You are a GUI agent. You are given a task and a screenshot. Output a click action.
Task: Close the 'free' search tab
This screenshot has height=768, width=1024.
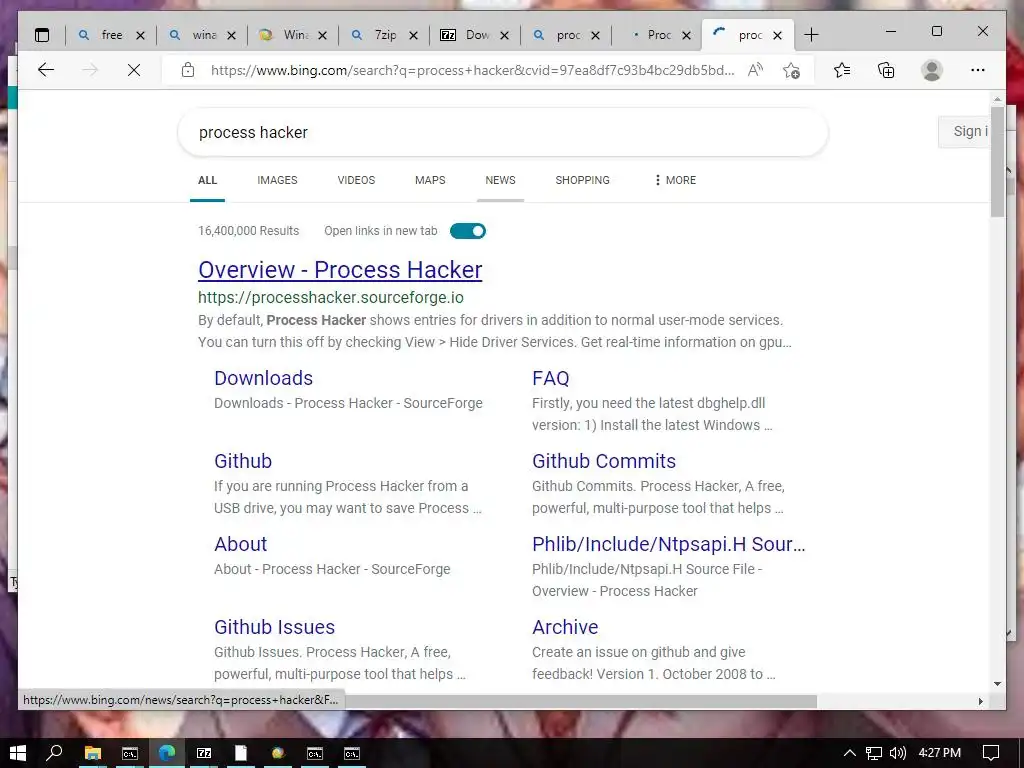(x=140, y=35)
